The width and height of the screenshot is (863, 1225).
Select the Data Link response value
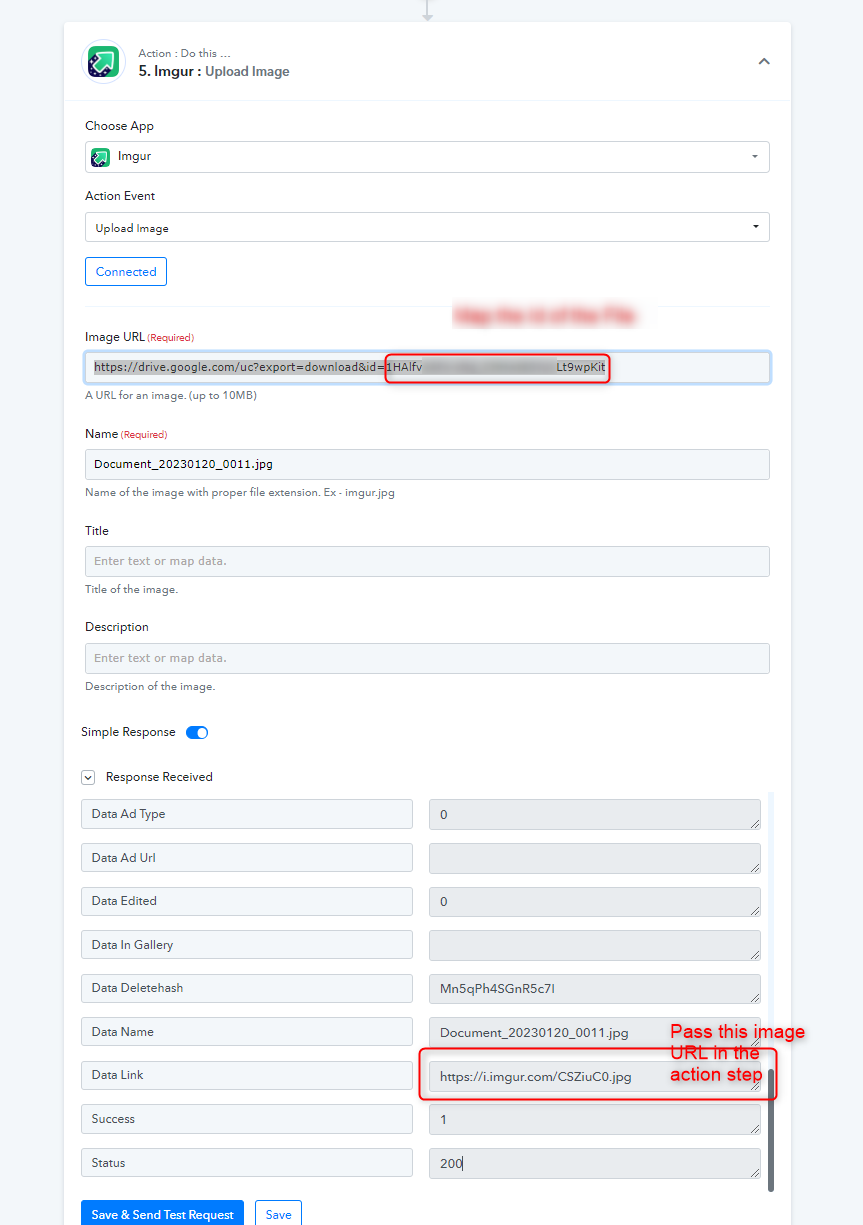click(594, 1077)
